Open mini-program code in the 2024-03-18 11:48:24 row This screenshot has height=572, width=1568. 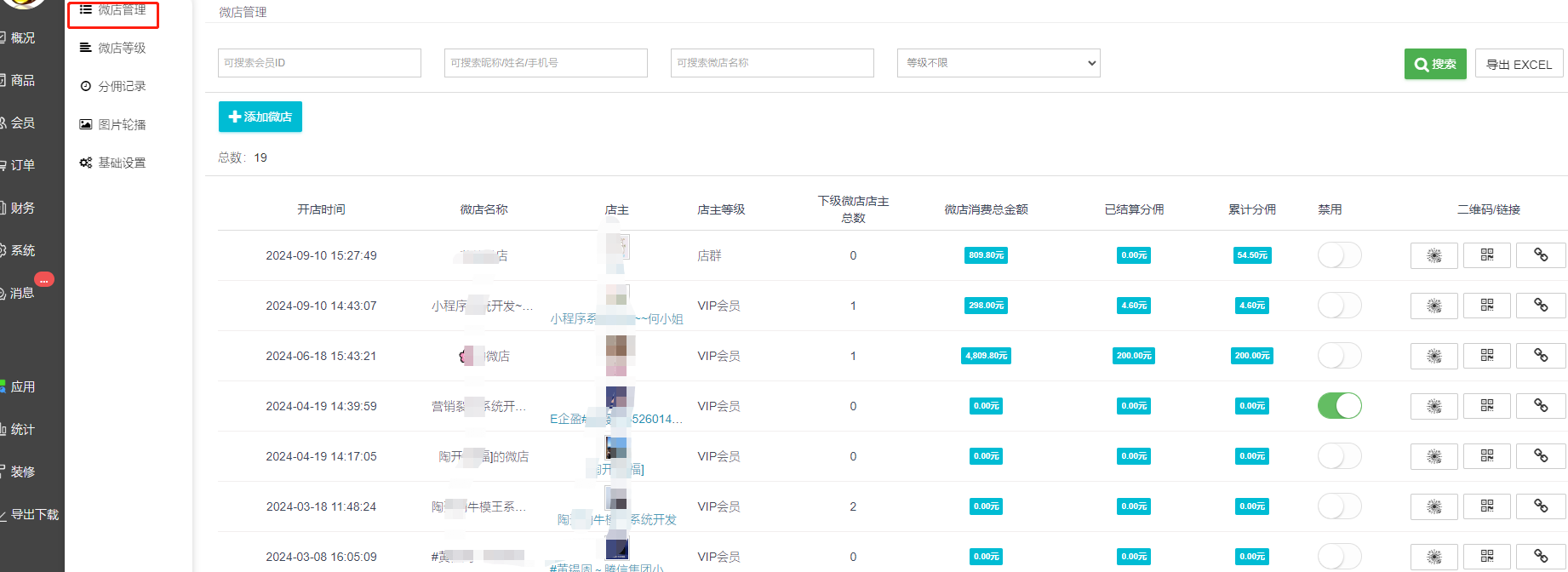tap(1434, 506)
